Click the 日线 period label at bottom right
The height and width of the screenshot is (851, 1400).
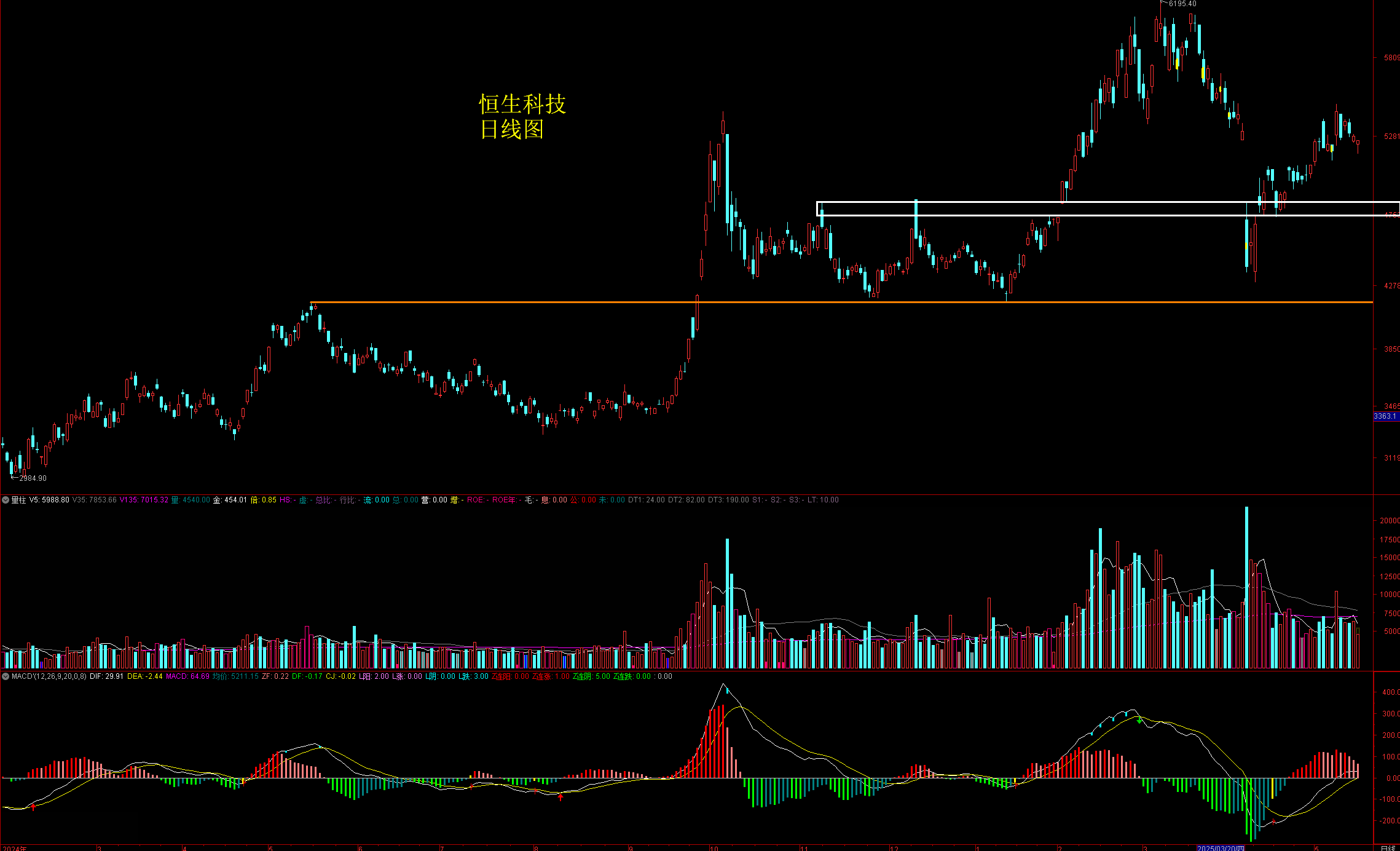(1388, 848)
